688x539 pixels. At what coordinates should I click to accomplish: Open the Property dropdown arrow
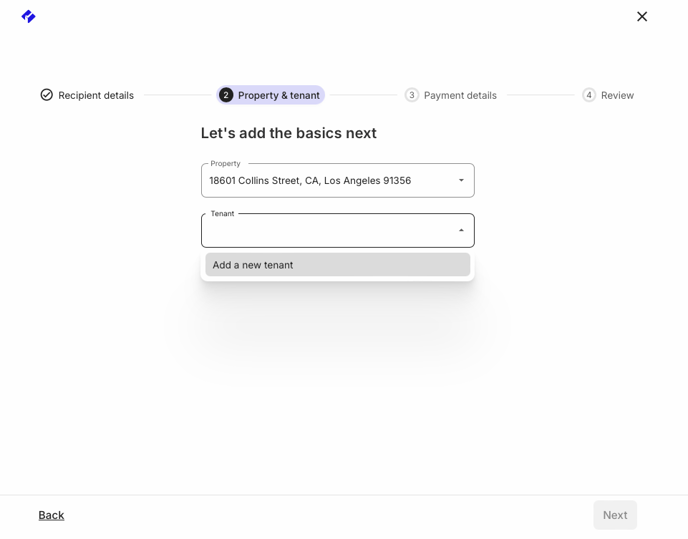(461, 180)
